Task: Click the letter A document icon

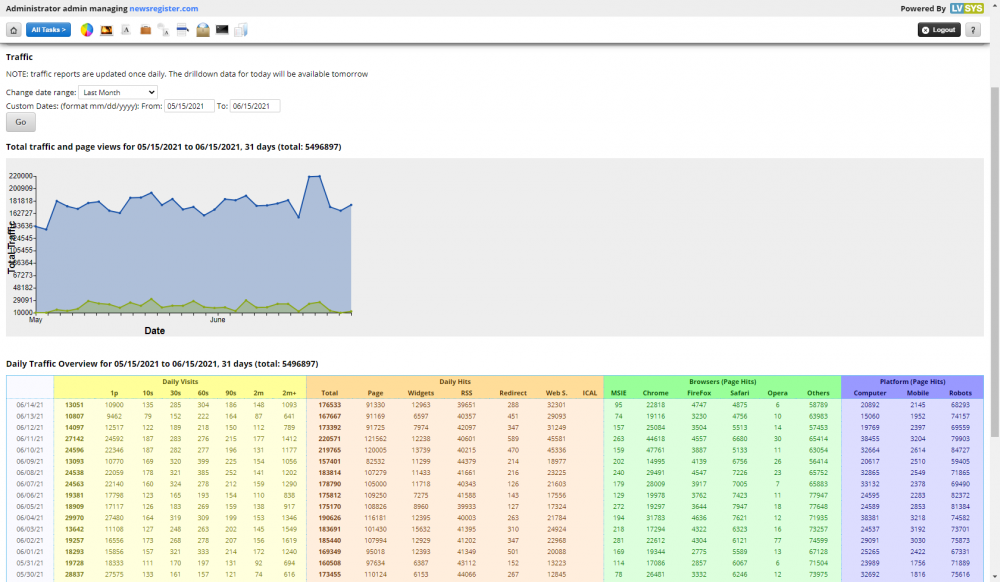Action: tap(125, 30)
